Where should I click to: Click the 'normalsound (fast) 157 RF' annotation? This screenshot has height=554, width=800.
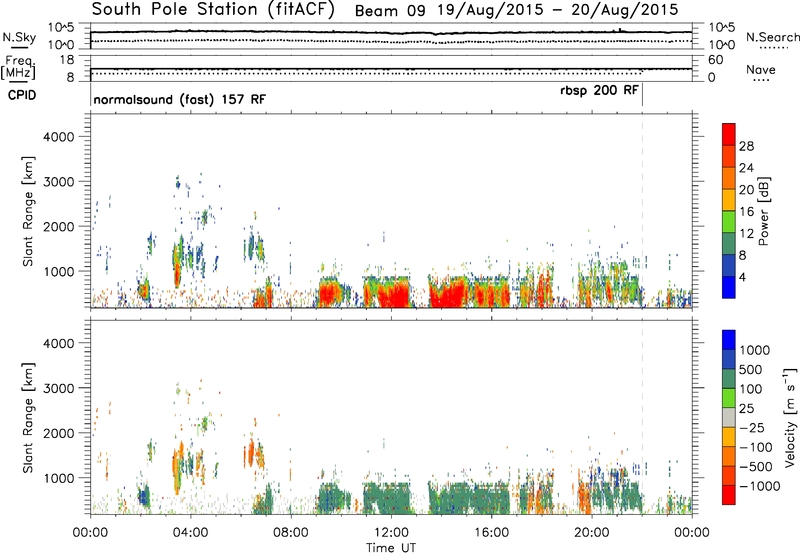tap(180, 99)
